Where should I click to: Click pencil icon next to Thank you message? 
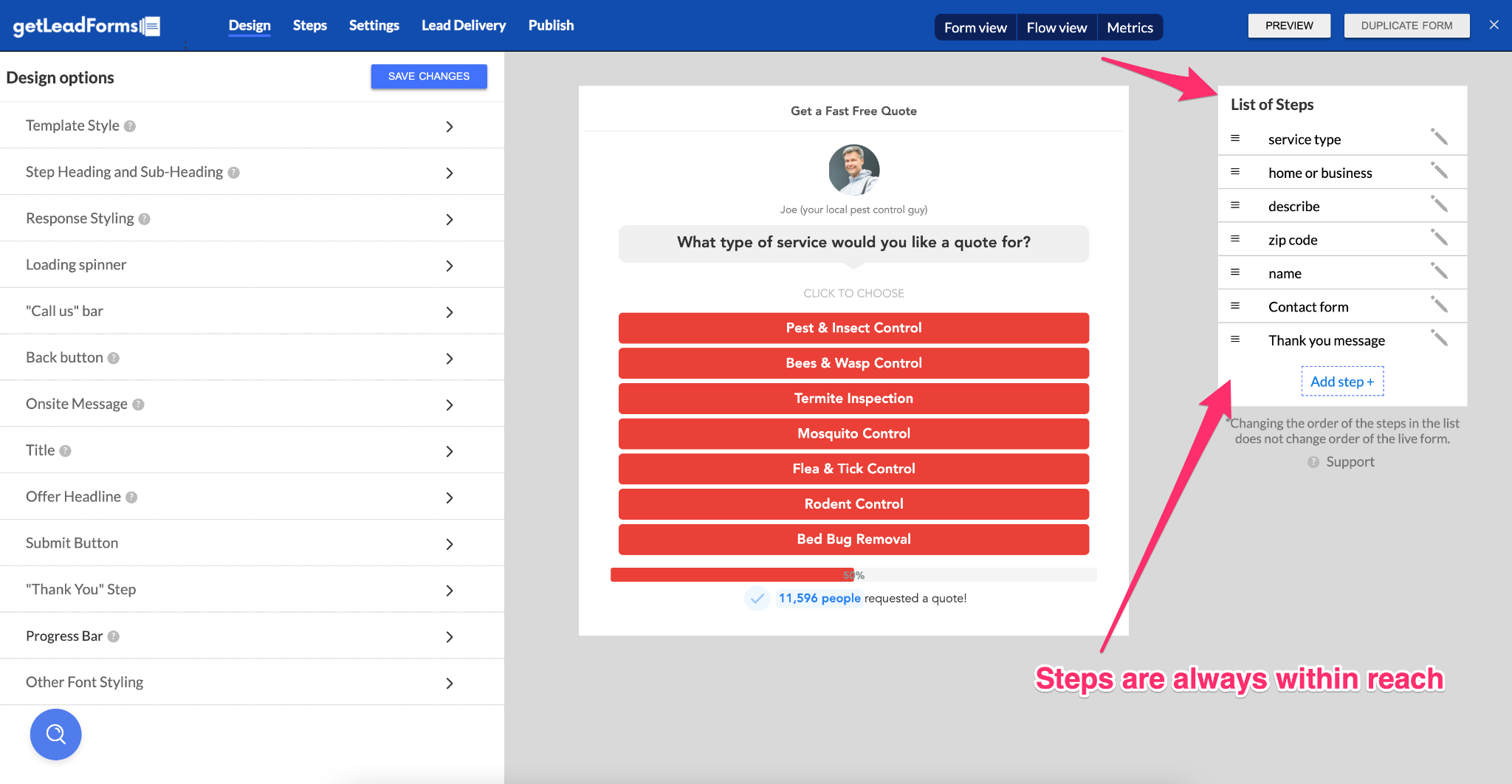[1439, 338]
